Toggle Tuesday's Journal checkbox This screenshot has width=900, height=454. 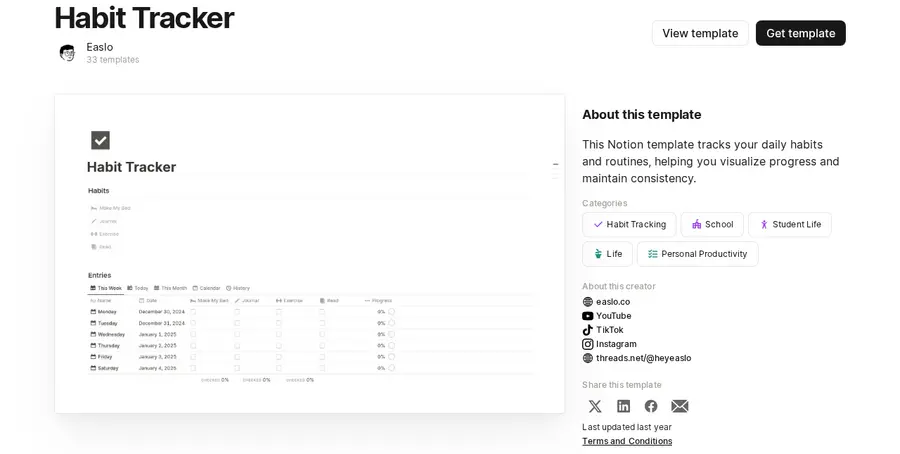click(x=237, y=323)
